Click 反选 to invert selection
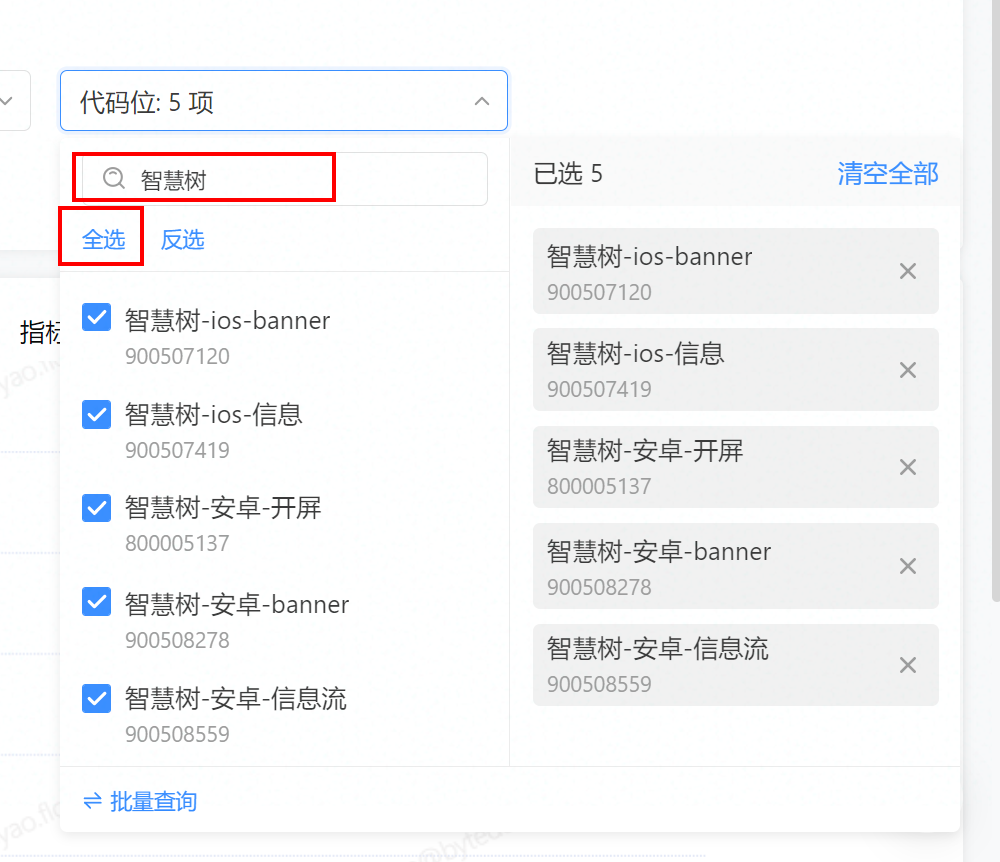 [x=182, y=240]
